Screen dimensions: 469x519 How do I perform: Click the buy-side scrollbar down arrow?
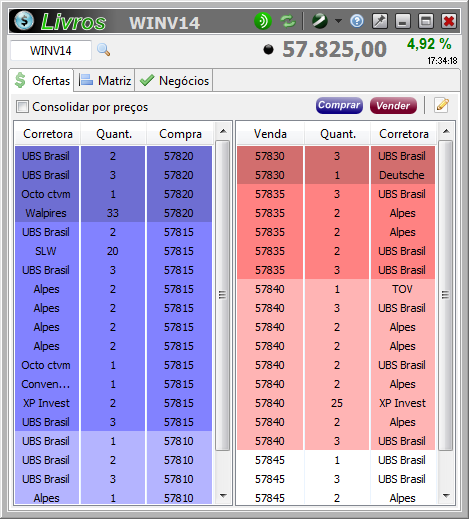click(223, 496)
